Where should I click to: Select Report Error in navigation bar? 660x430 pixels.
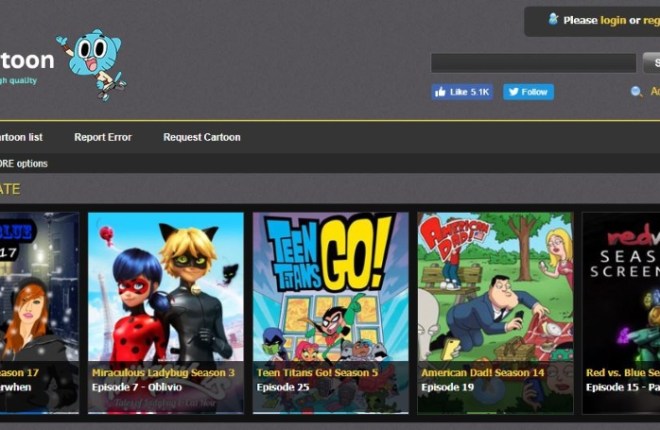[x=102, y=137]
